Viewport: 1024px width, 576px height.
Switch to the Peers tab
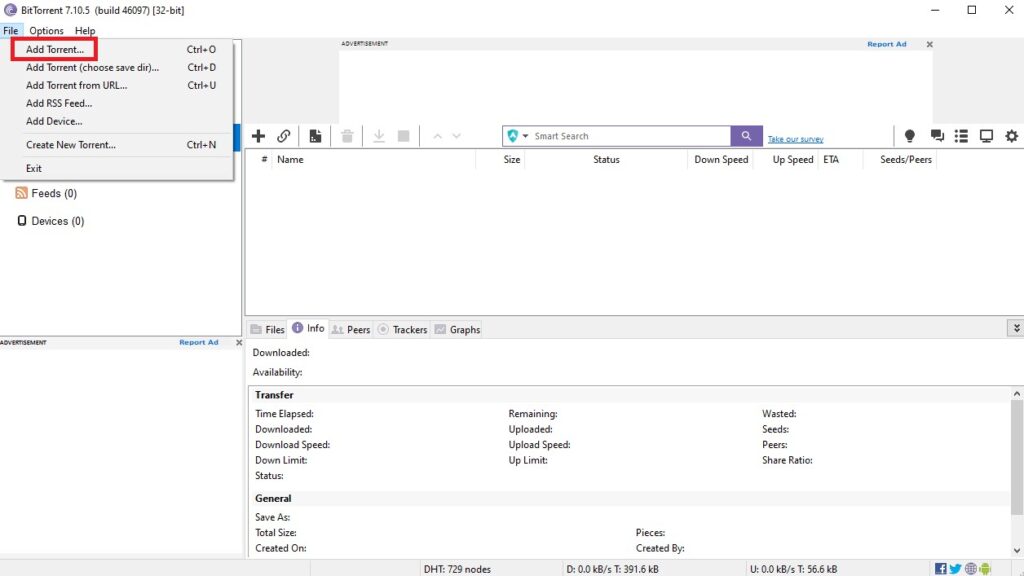point(351,329)
